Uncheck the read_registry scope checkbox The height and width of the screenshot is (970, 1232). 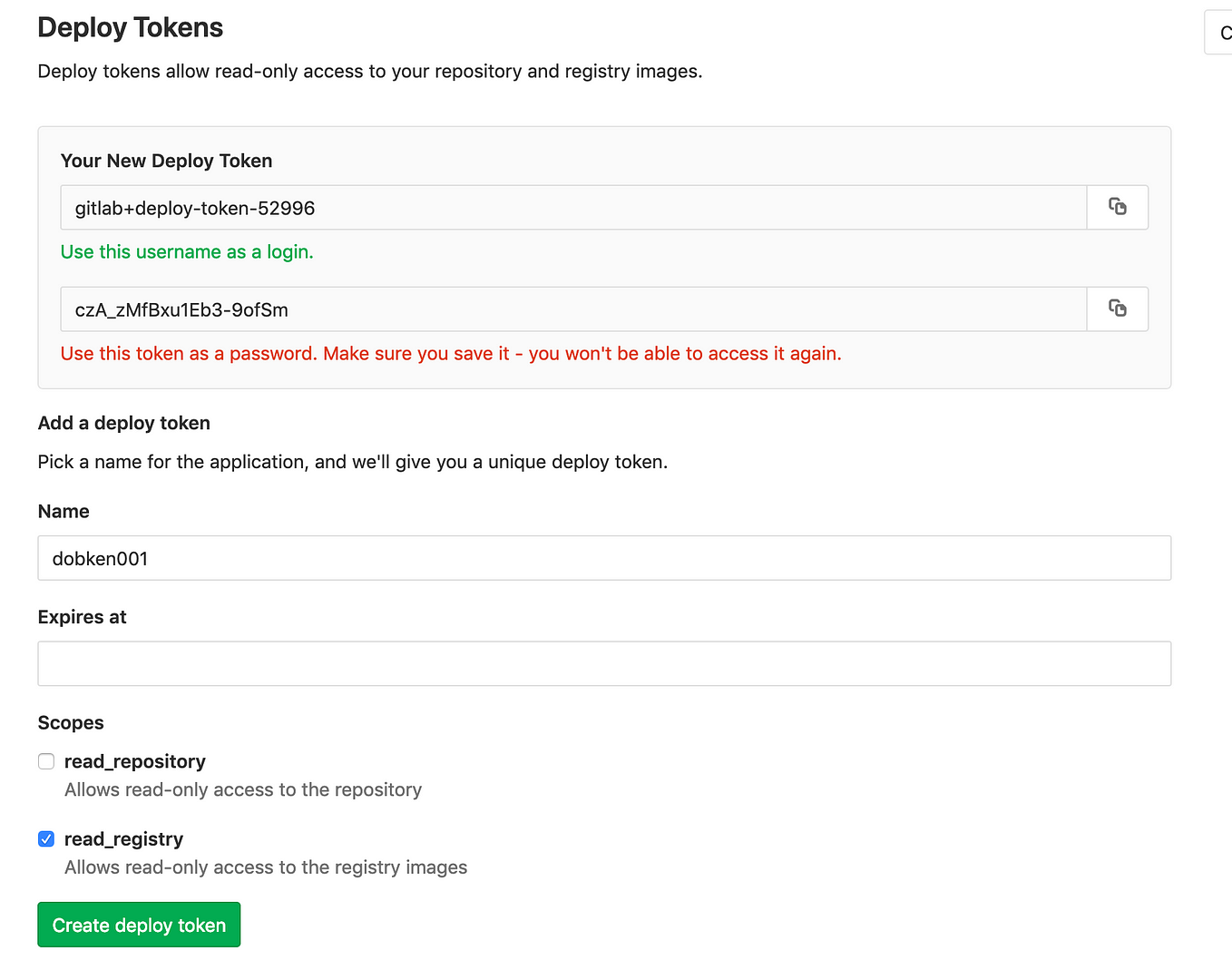tap(46, 839)
